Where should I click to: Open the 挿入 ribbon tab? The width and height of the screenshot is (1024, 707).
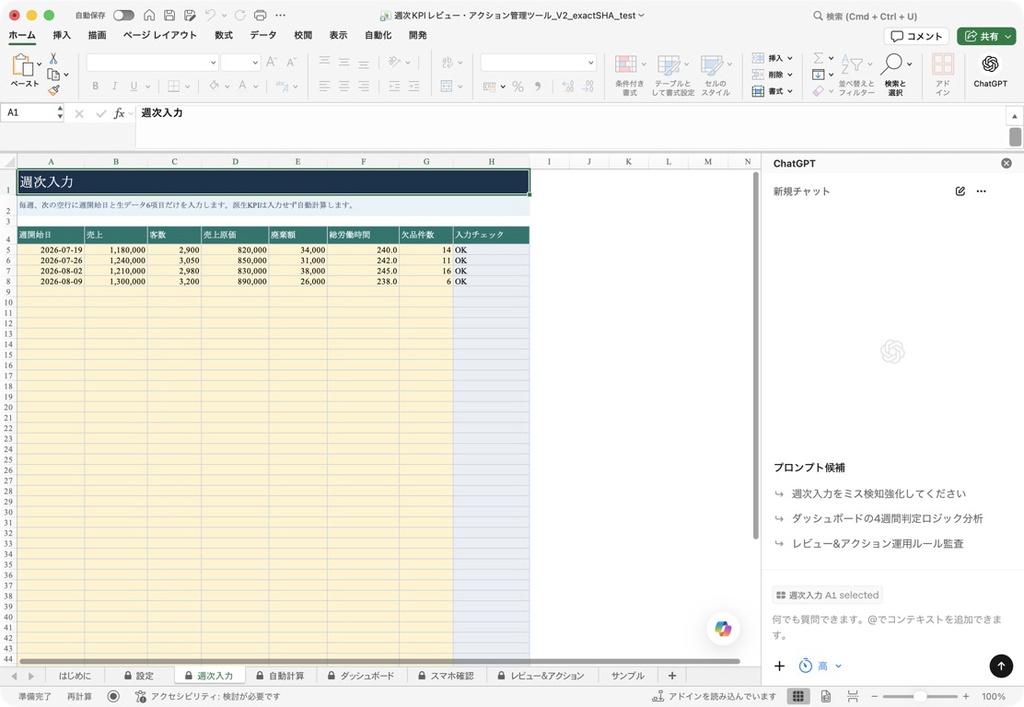click(x=61, y=35)
